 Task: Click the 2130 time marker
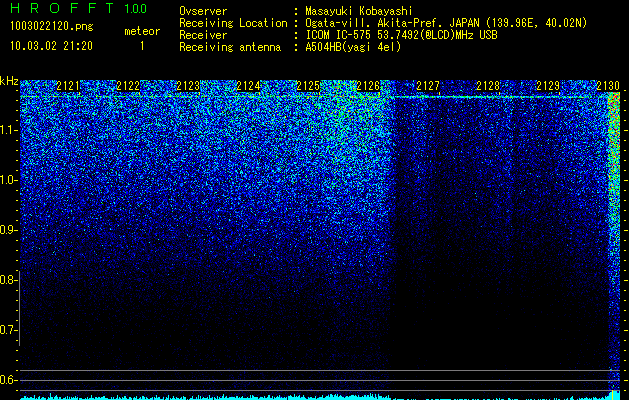click(608, 86)
